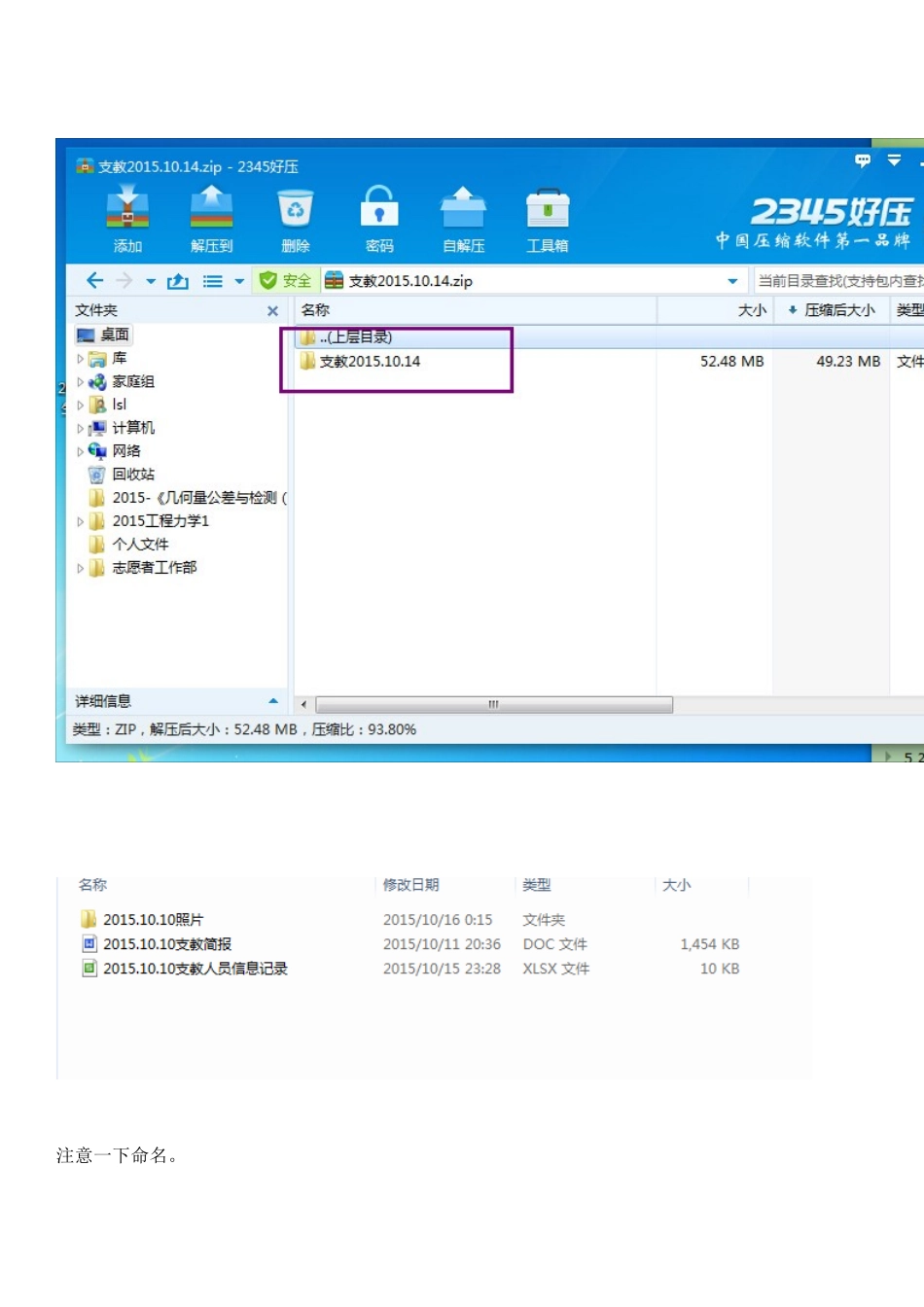Select 计算机 in the folder tree
The height and width of the screenshot is (1307, 924).
point(122,428)
